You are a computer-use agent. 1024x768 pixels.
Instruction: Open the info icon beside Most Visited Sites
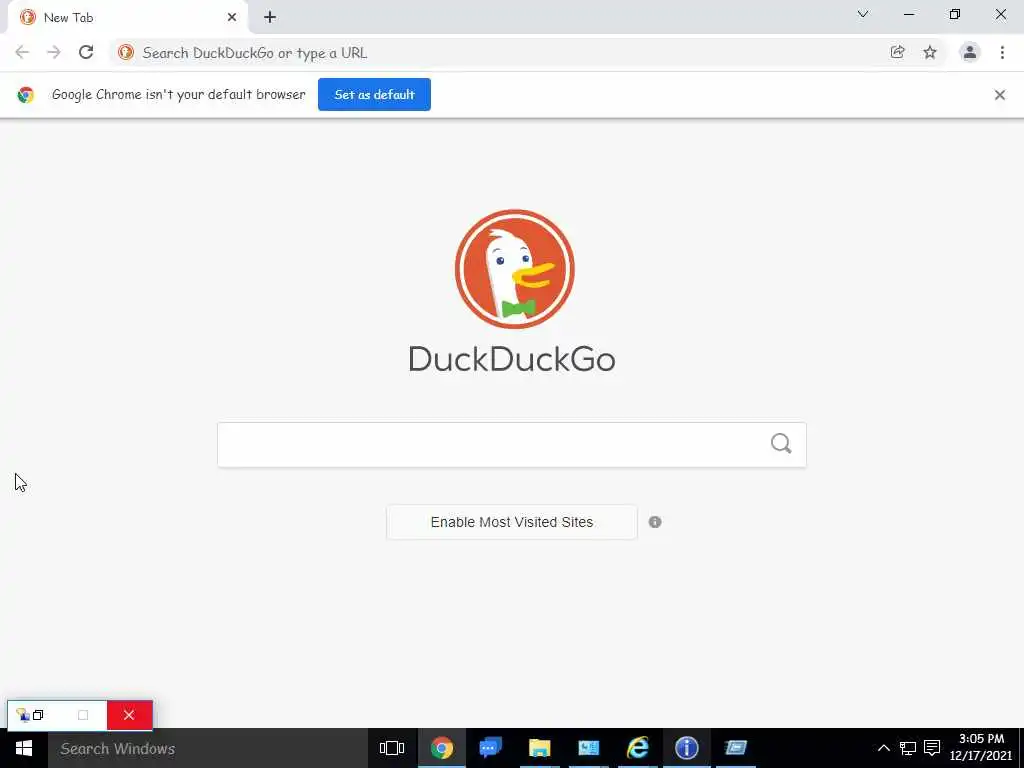tap(655, 522)
